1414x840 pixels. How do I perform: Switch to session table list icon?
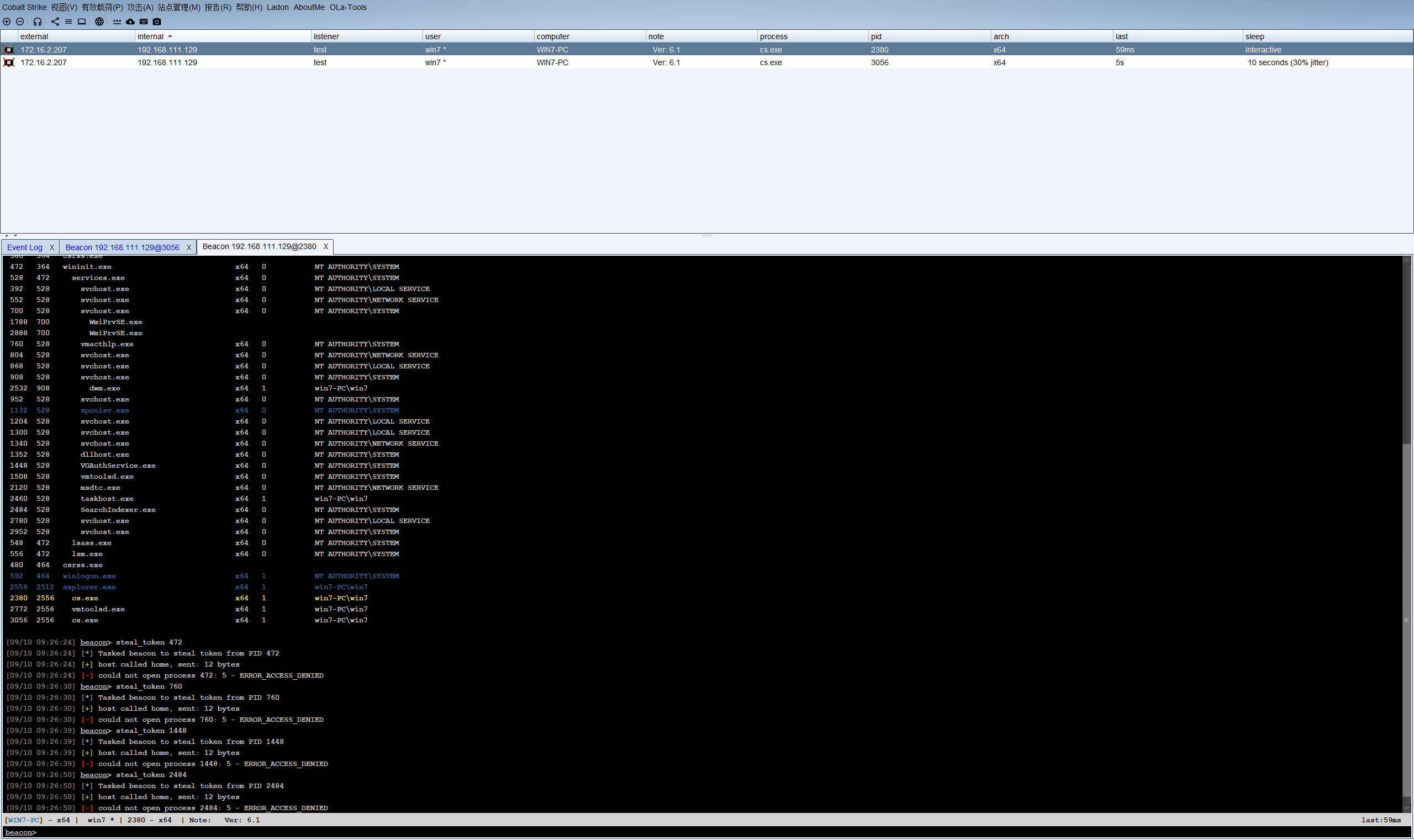point(68,22)
